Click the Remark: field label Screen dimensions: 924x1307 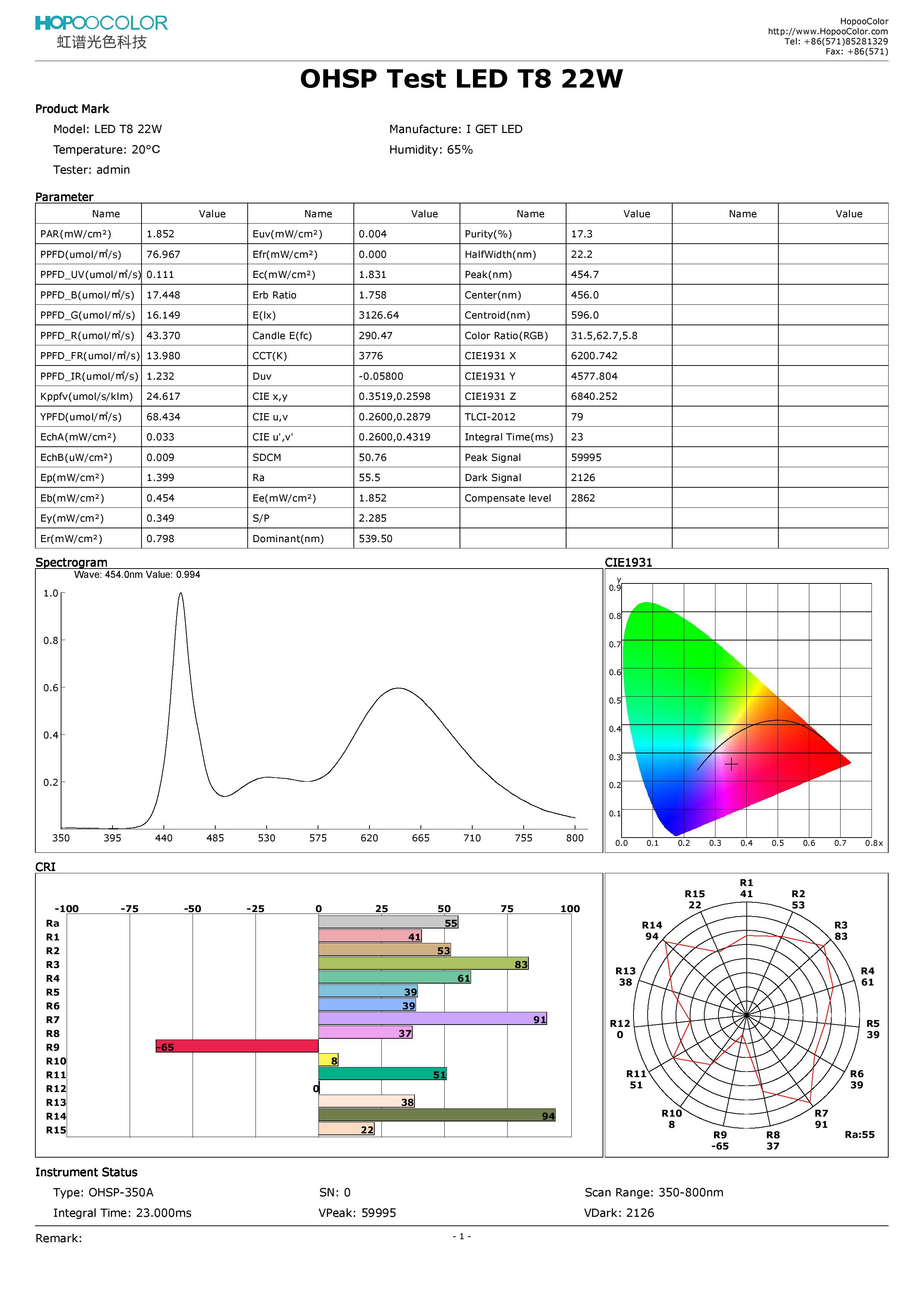pyautogui.click(x=58, y=1239)
